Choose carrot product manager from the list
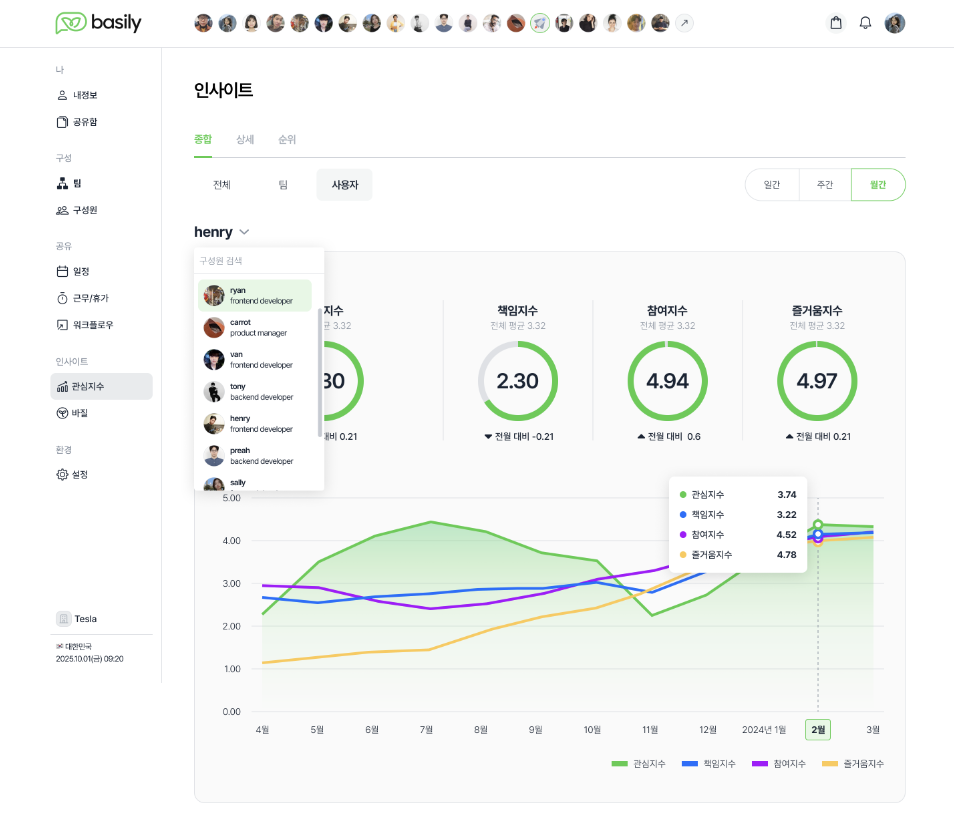954x820 pixels. (255, 328)
